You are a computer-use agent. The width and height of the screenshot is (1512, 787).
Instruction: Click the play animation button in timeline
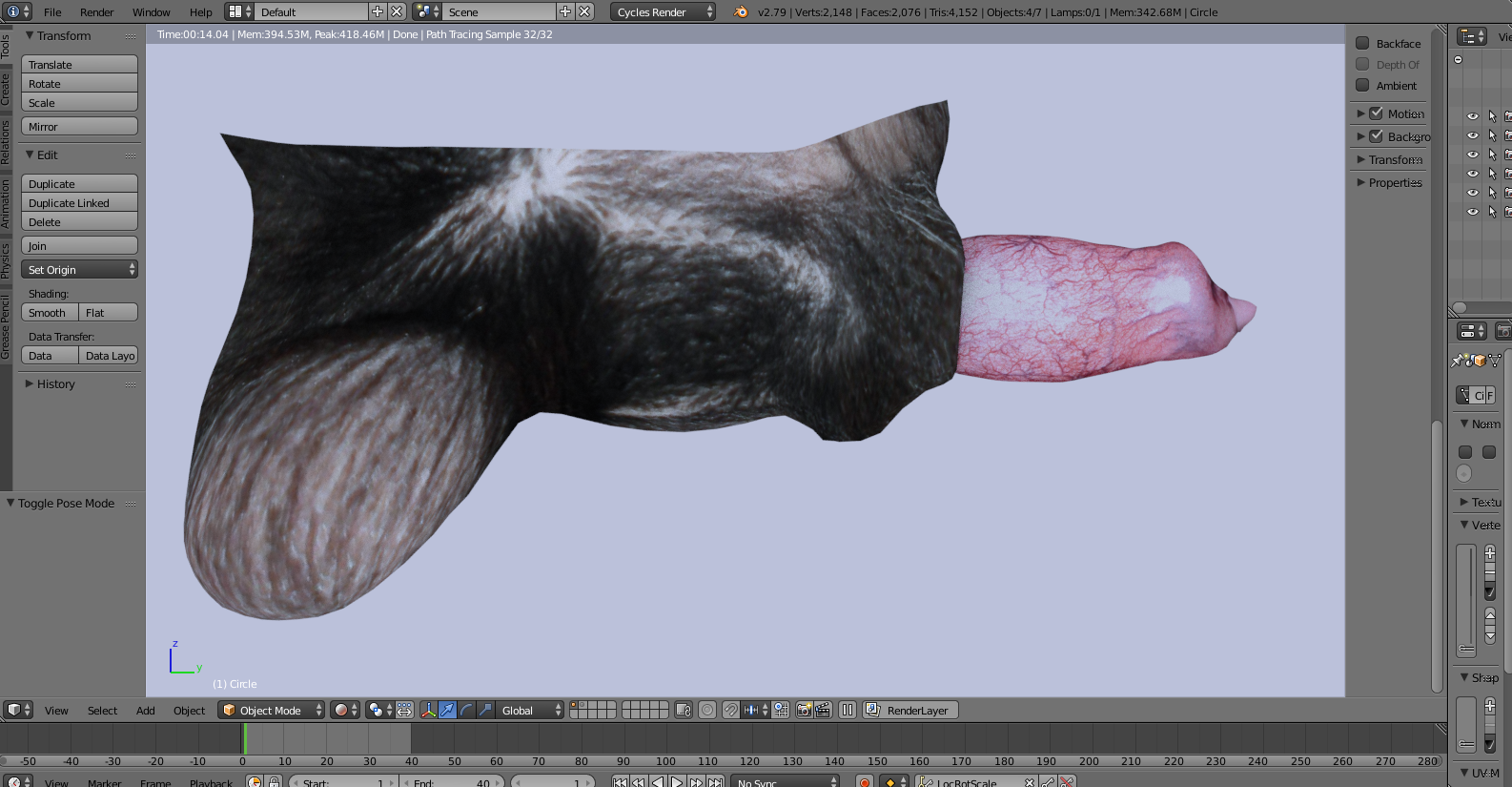click(x=677, y=782)
